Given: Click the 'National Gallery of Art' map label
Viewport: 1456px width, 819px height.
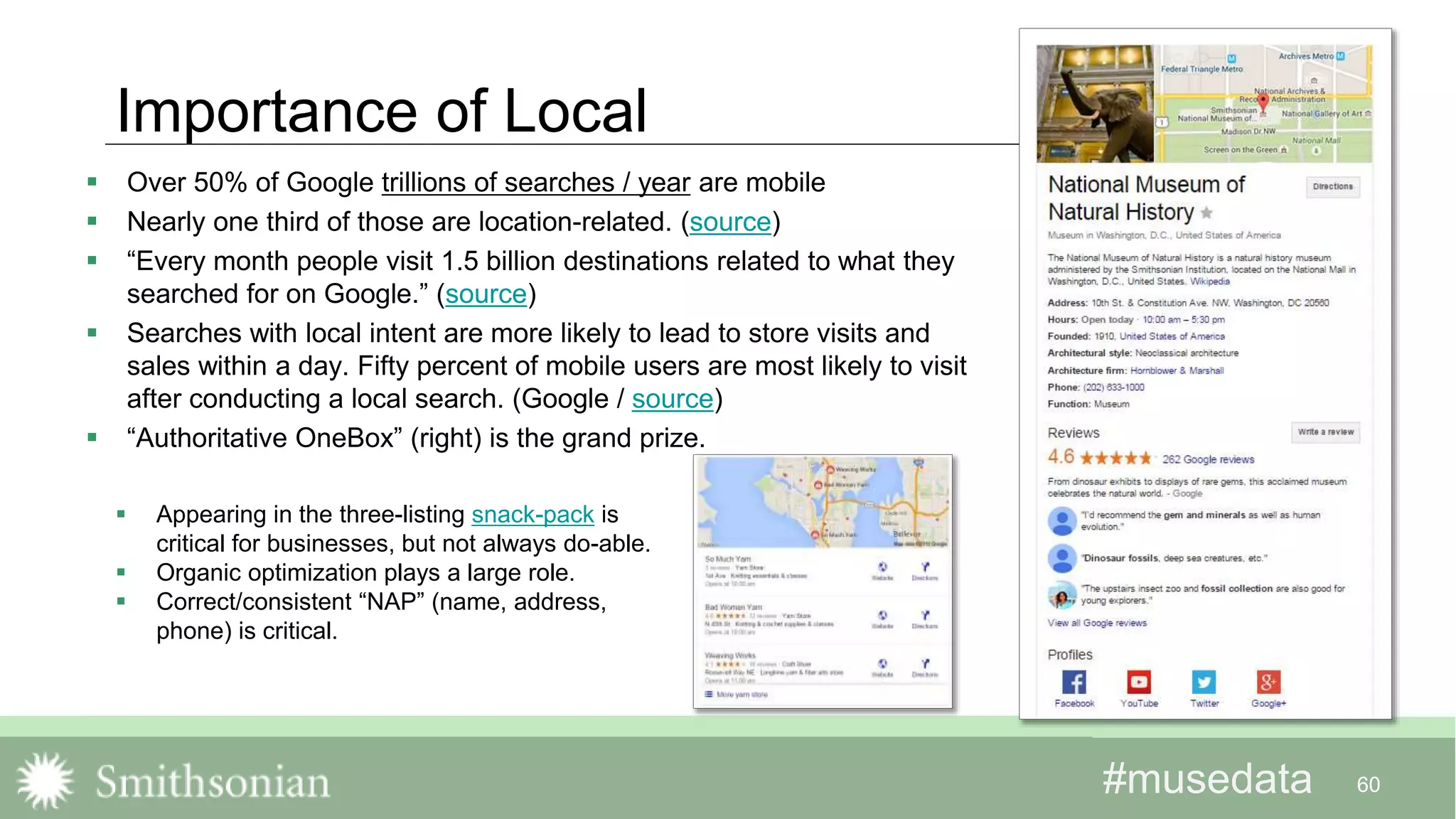Looking at the screenshot, I should [x=1322, y=114].
